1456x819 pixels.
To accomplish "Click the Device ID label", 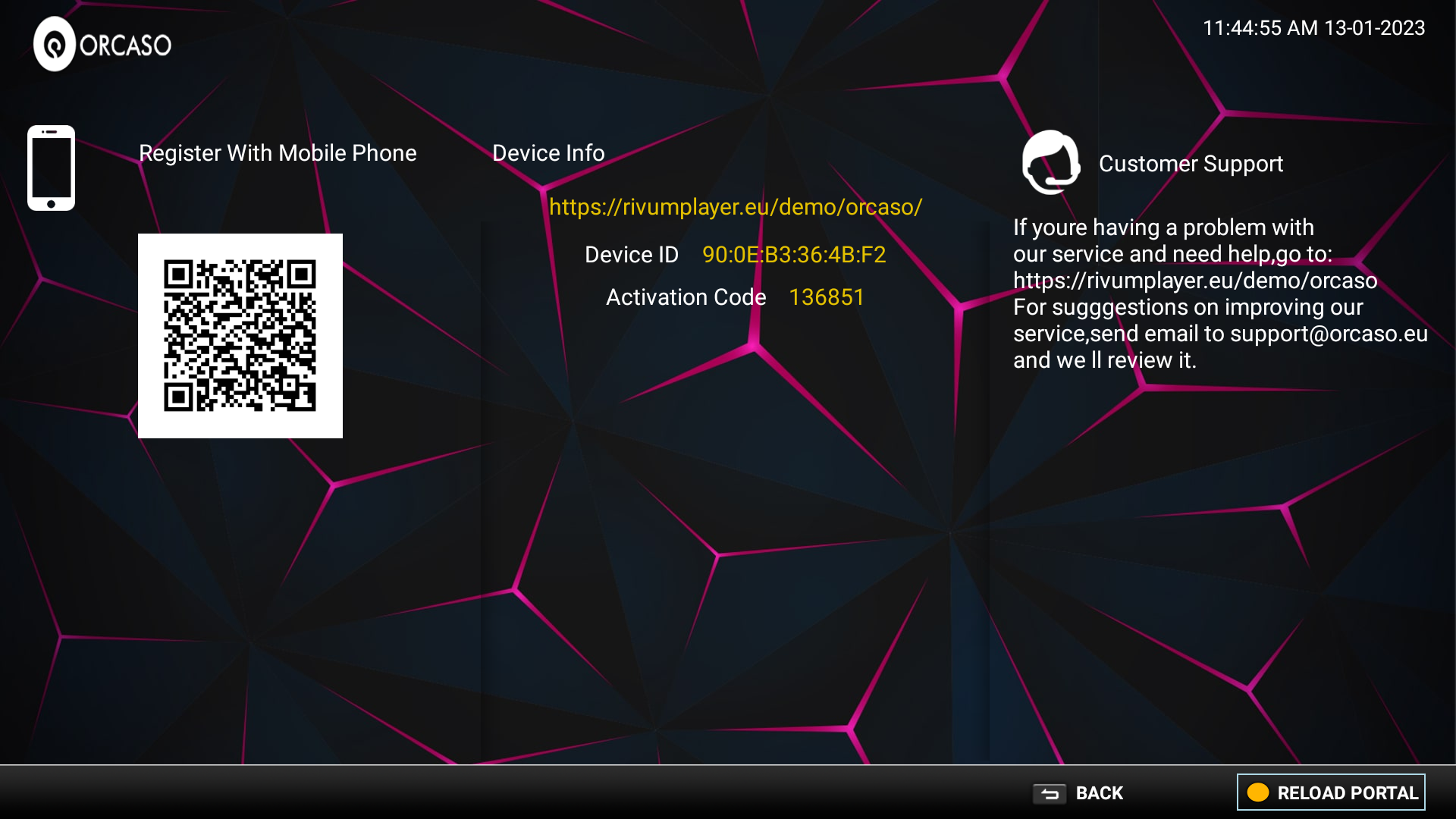I will click(x=631, y=255).
